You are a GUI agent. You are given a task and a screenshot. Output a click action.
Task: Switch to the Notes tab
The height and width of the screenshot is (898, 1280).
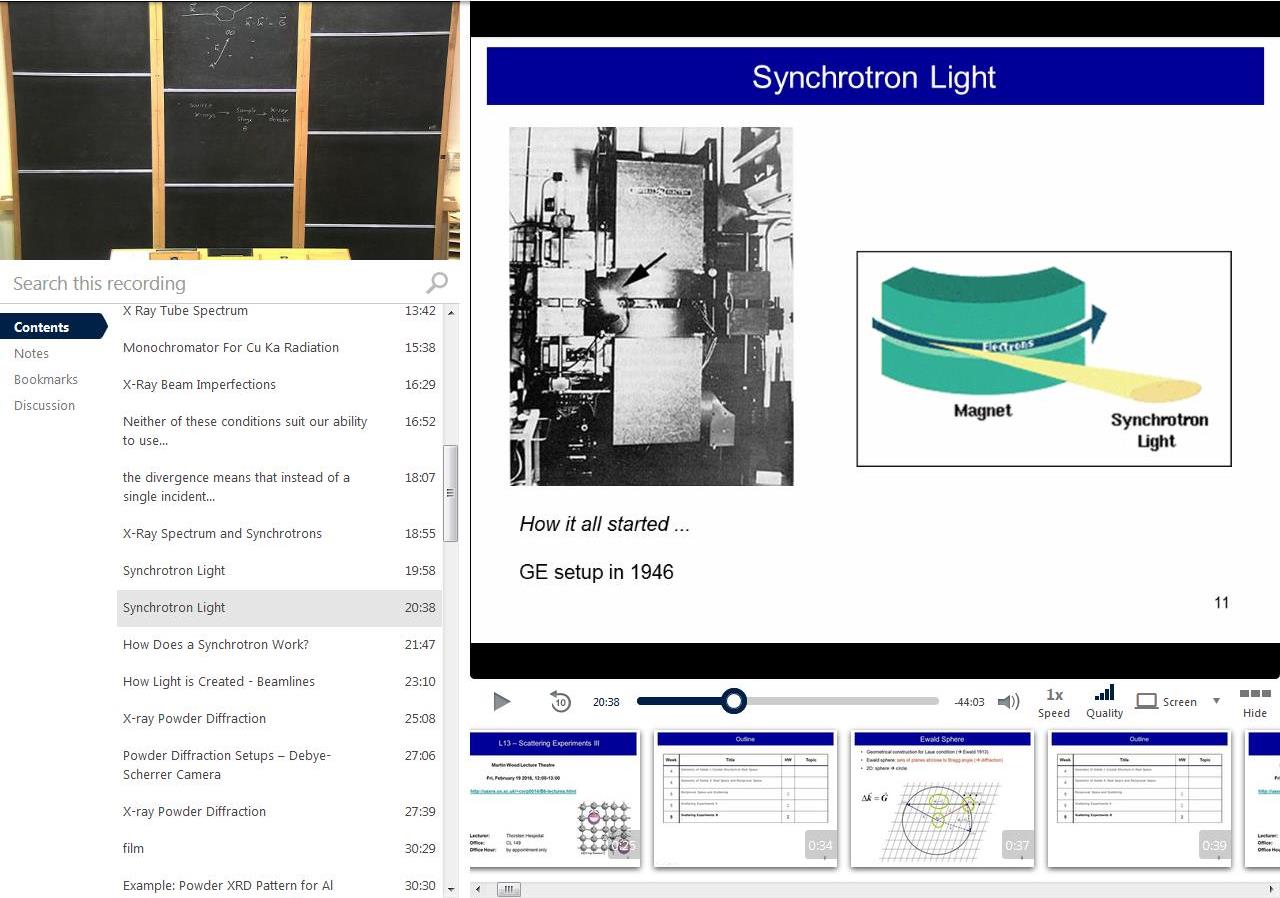(x=31, y=353)
